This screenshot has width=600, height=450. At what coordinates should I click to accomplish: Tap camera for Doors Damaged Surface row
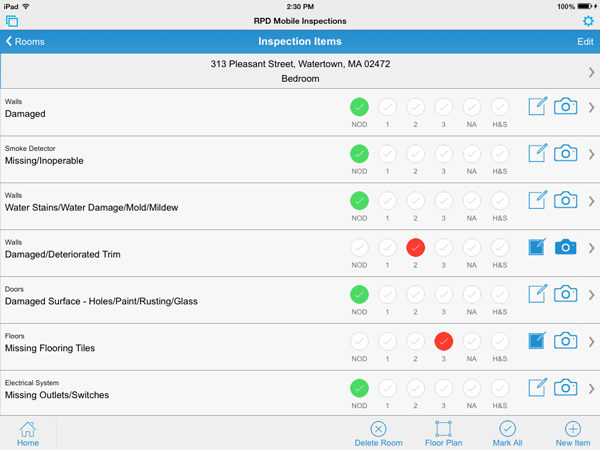(x=566, y=294)
